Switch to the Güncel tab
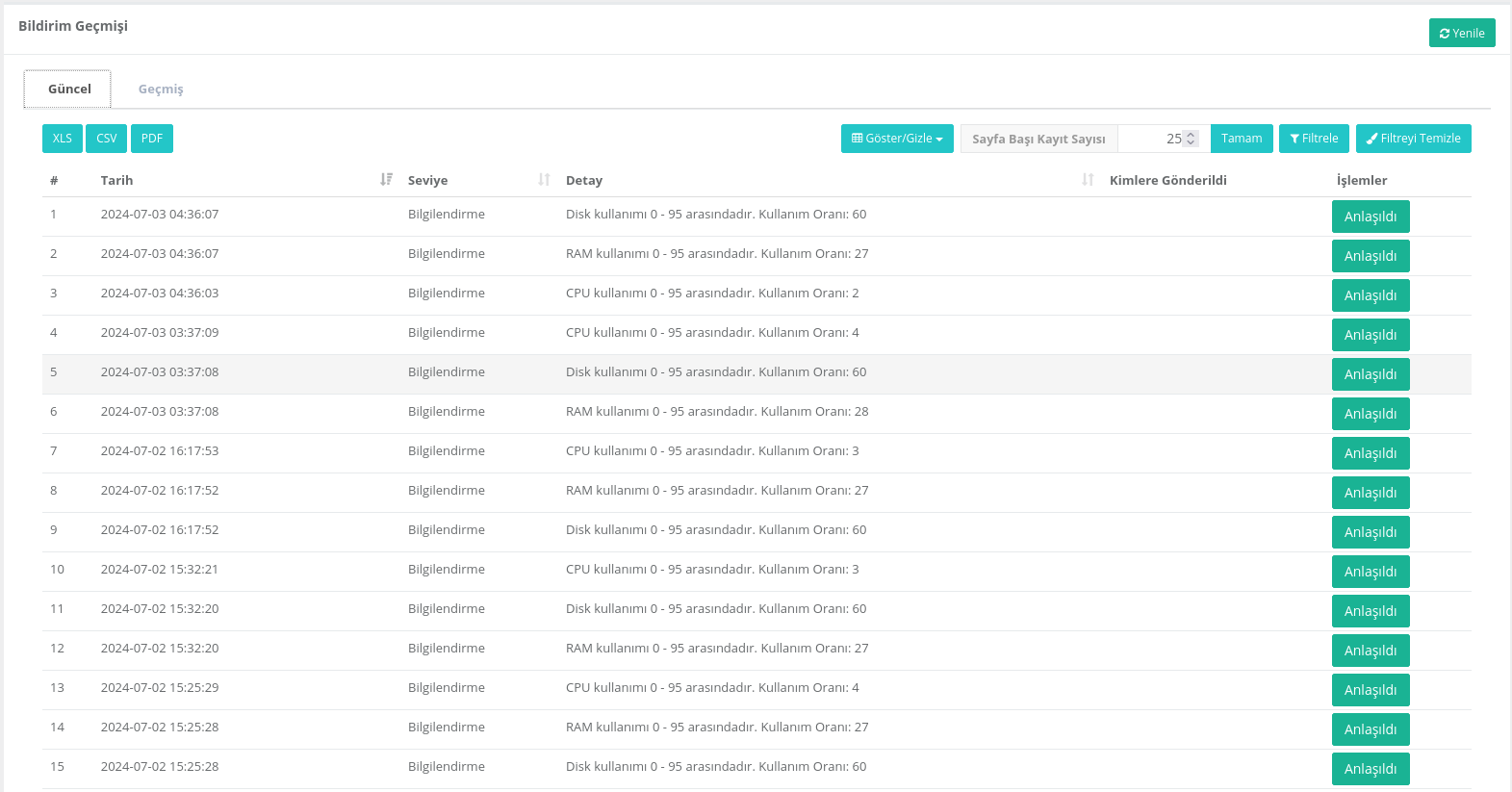This screenshot has width=1512, height=792. click(67, 89)
